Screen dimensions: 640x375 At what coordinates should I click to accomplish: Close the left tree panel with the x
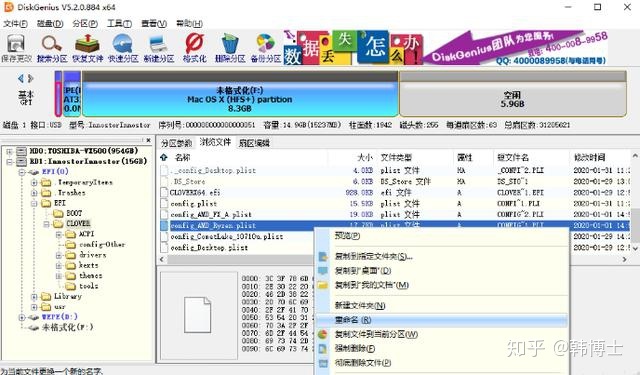pyautogui.click(x=149, y=140)
